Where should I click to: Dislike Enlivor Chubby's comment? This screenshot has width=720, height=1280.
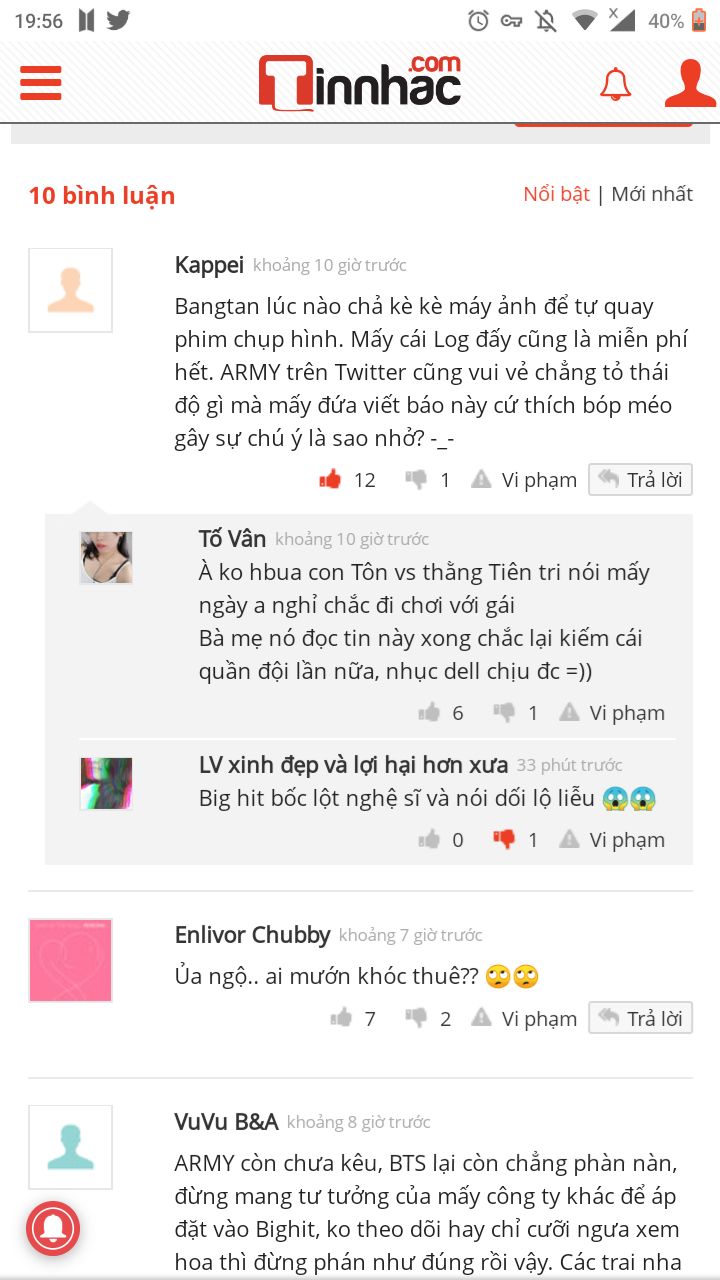point(416,1019)
